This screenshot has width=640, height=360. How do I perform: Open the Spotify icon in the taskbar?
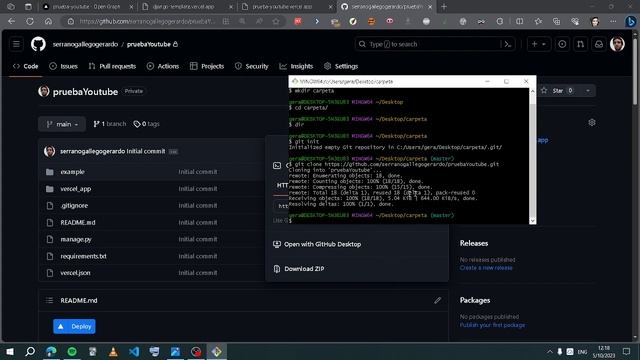tap(72, 351)
